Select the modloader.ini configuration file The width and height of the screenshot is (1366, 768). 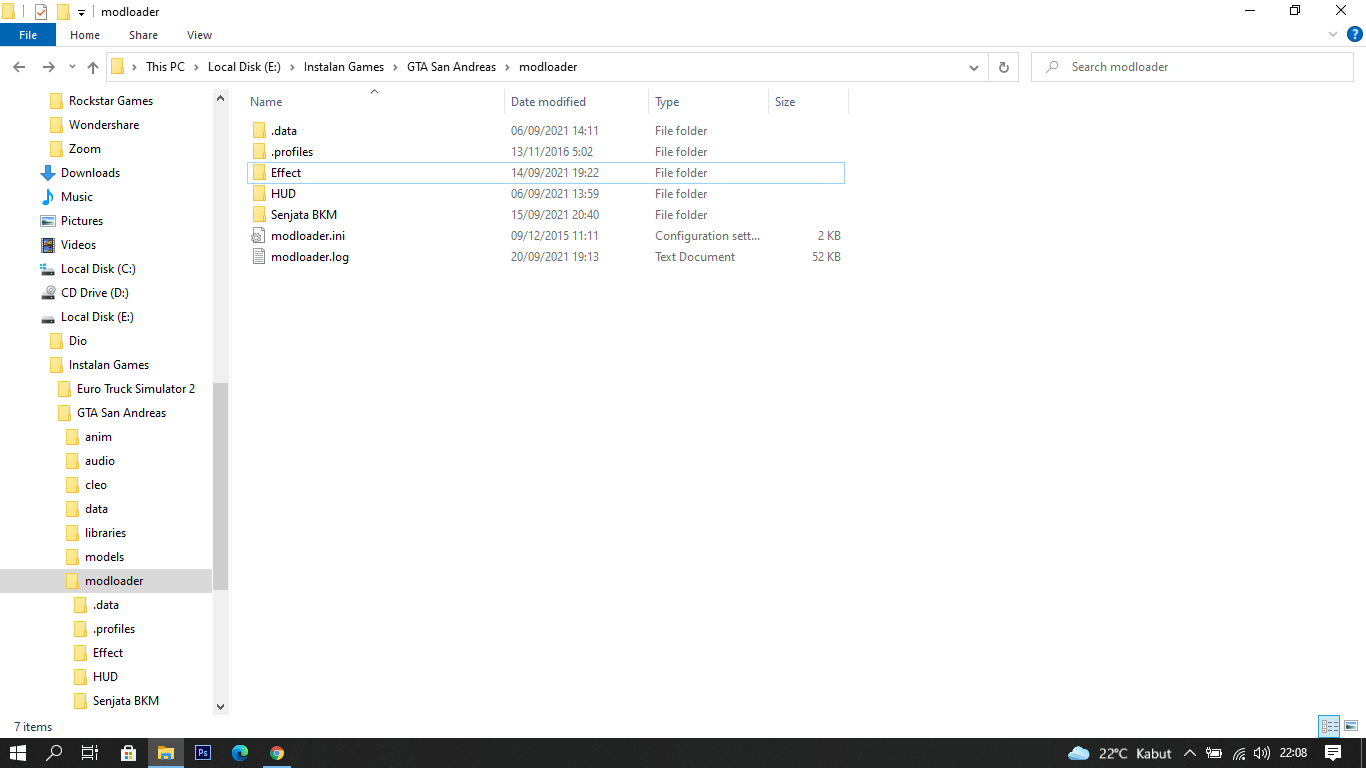[545, 236]
